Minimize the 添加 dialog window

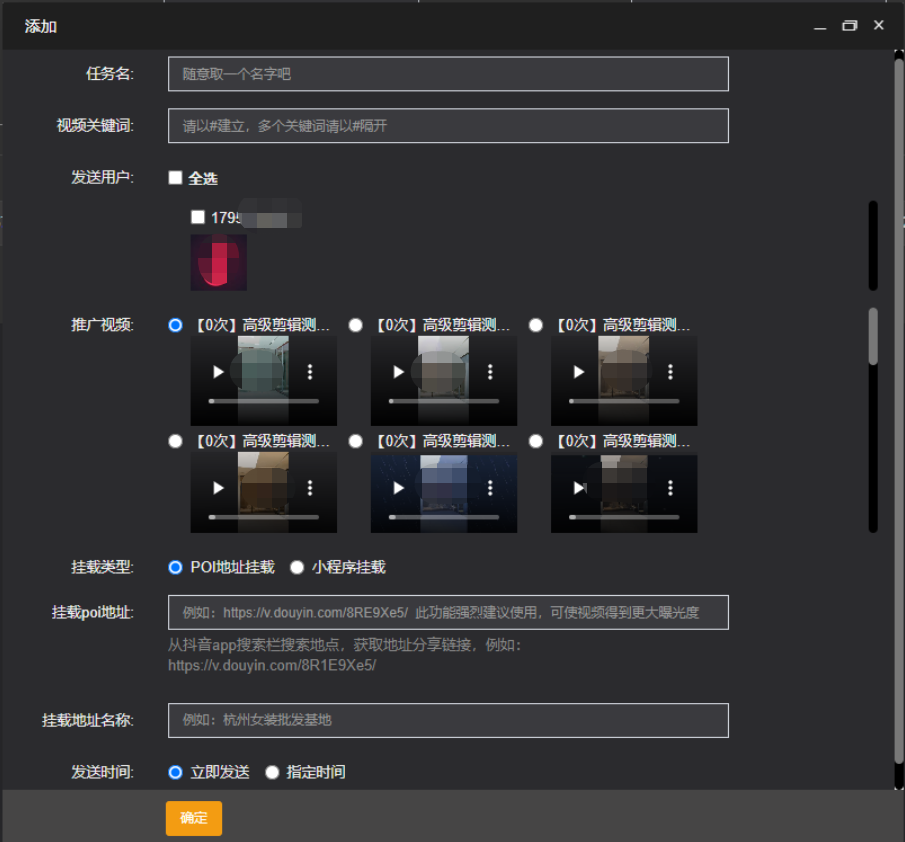coord(820,26)
